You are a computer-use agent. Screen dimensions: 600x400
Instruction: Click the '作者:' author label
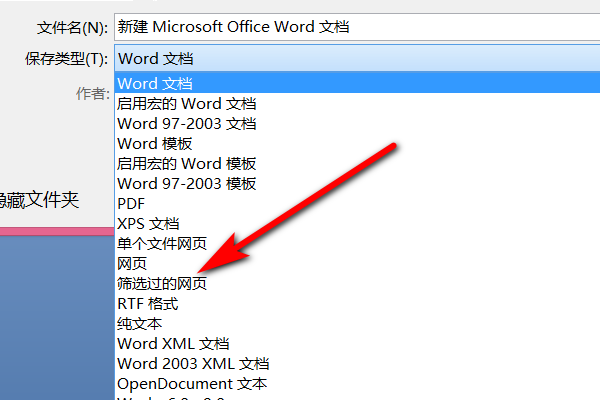click(x=93, y=93)
